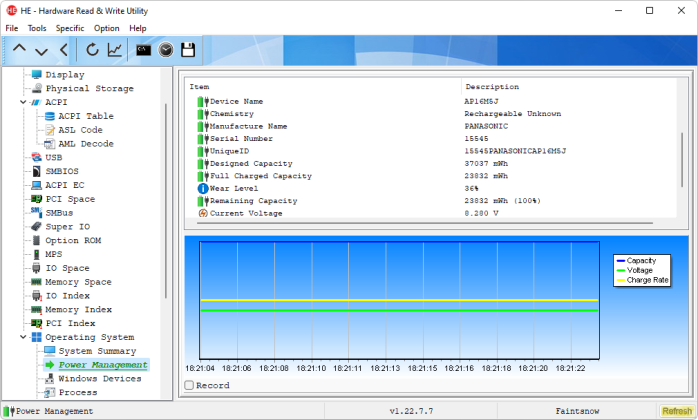Collapse the ACPI tree node

[23, 102]
